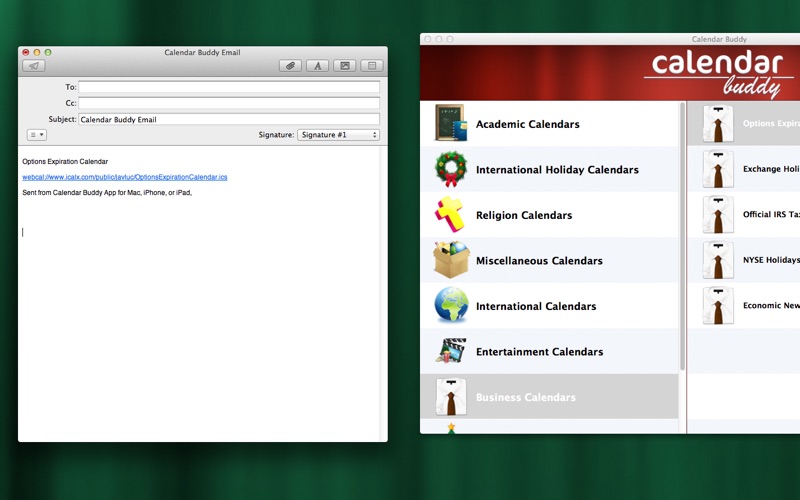
Task: Click the shirt icon next to Economic News
Action: [718, 305]
